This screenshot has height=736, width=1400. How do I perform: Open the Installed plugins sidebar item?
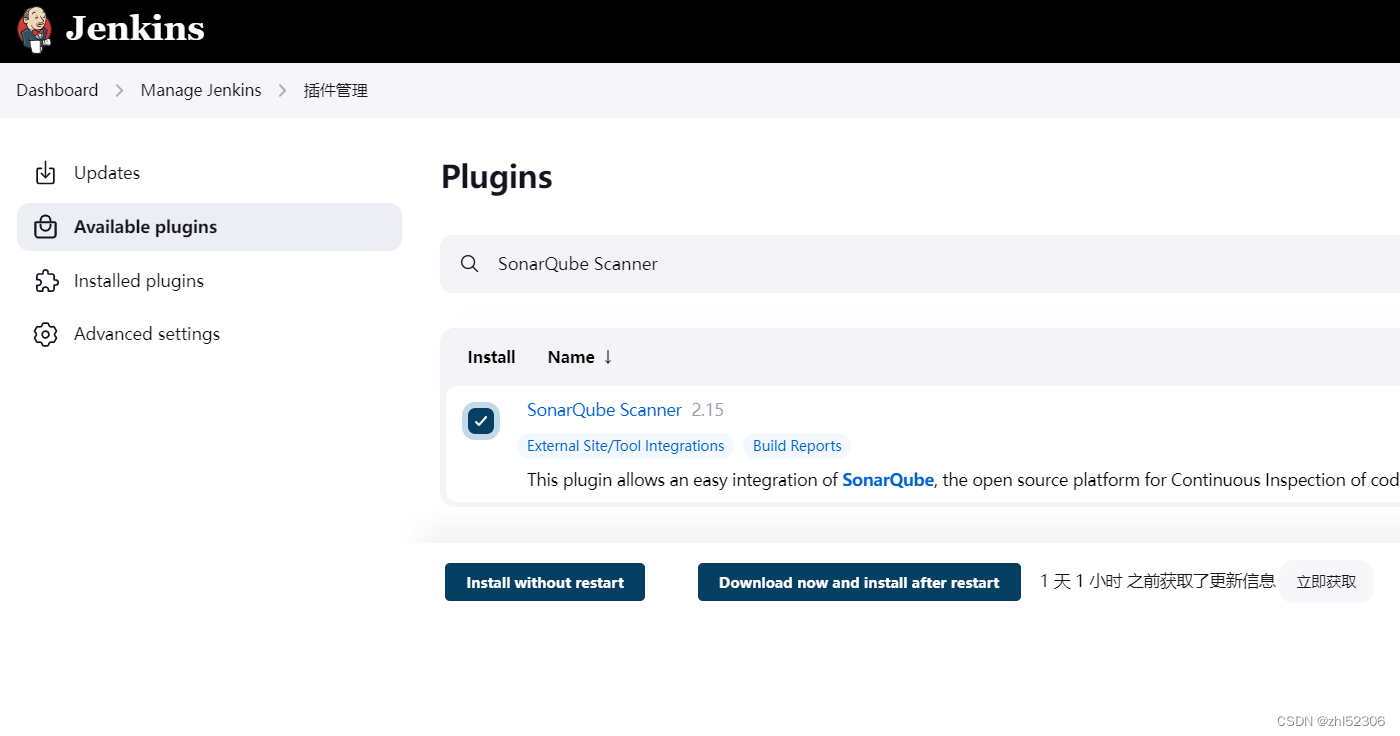click(x=209, y=281)
